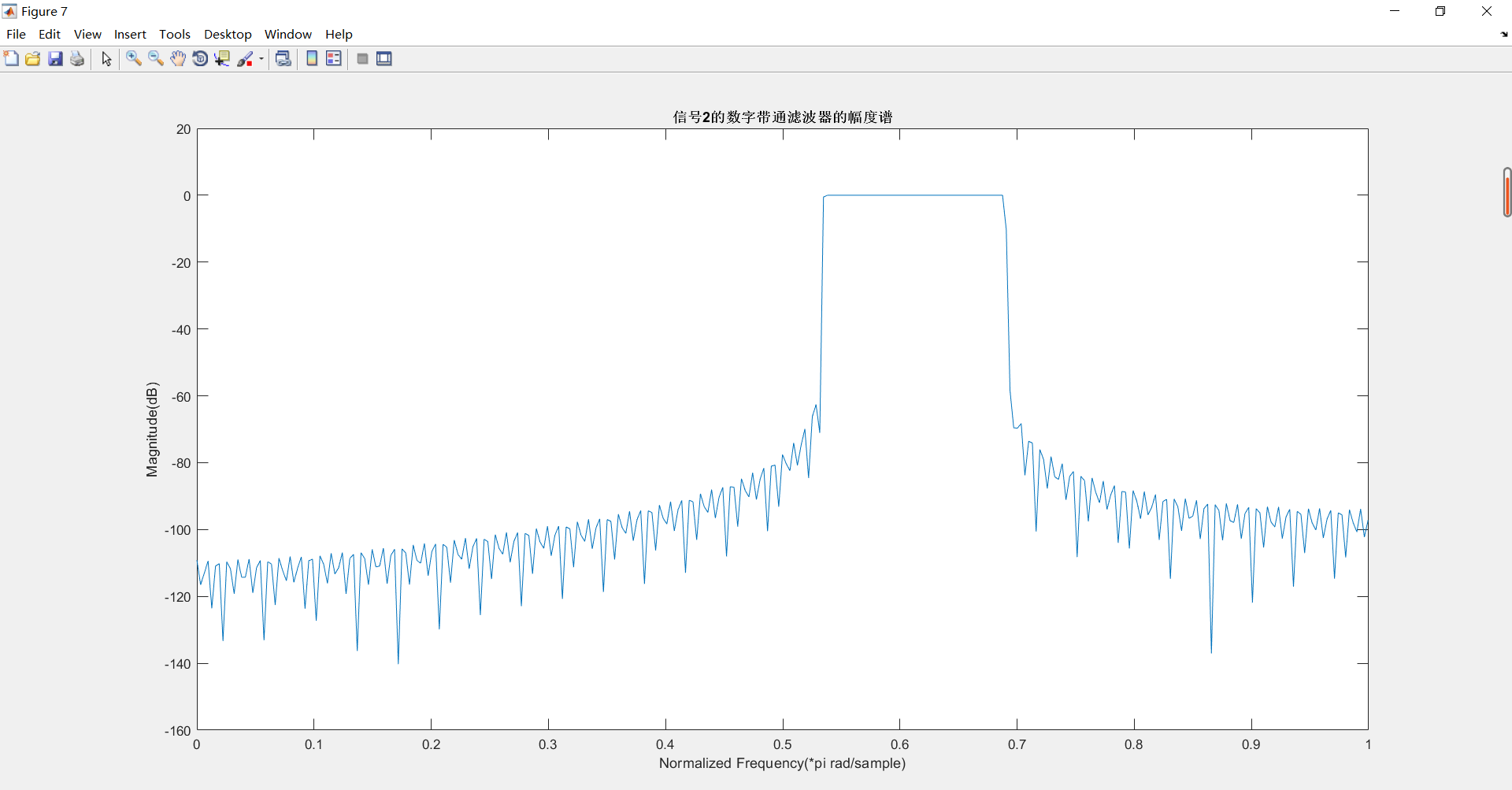This screenshot has width=1512, height=790.
Task: Open the File menu
Action: [16, 34]
